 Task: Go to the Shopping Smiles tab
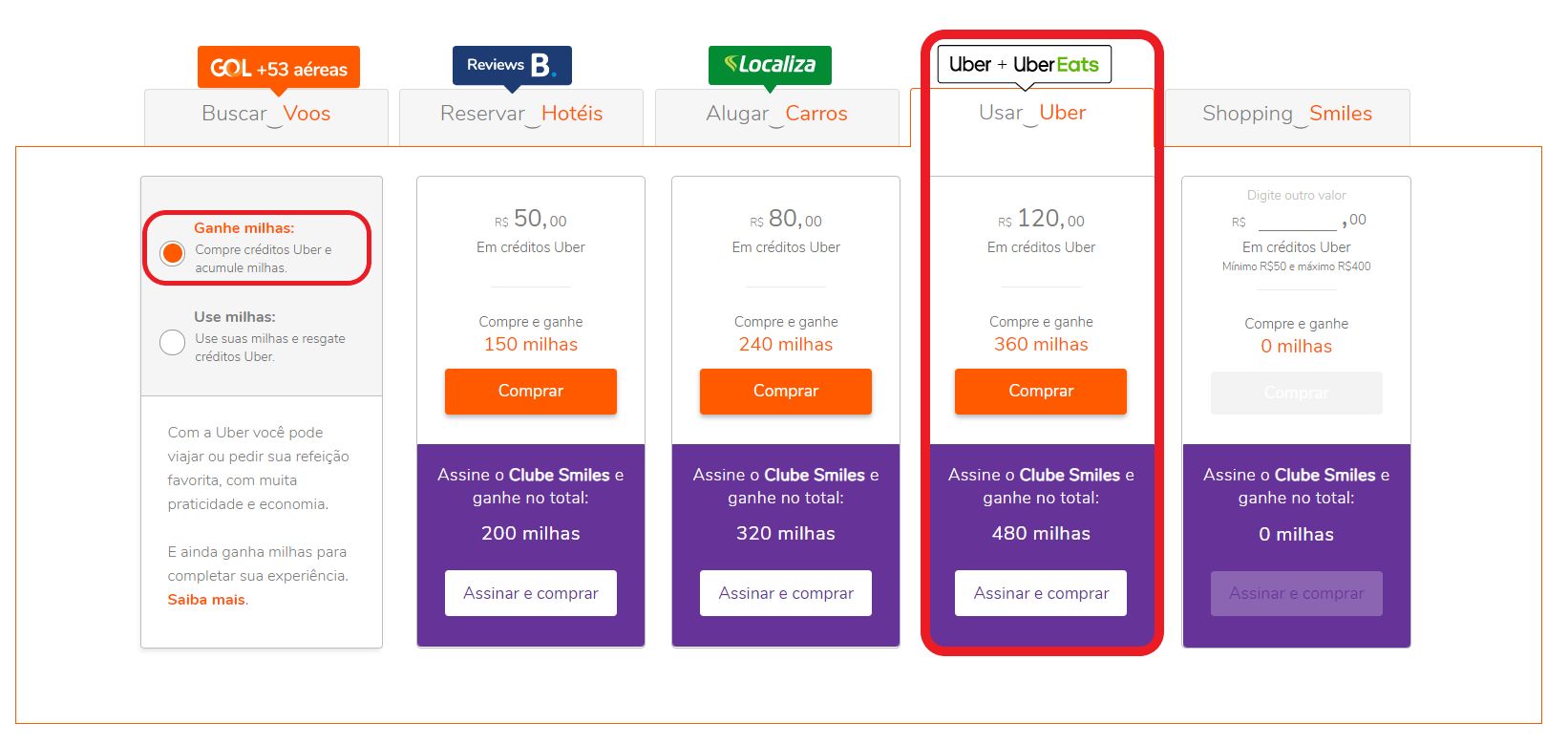point(1287,117)
